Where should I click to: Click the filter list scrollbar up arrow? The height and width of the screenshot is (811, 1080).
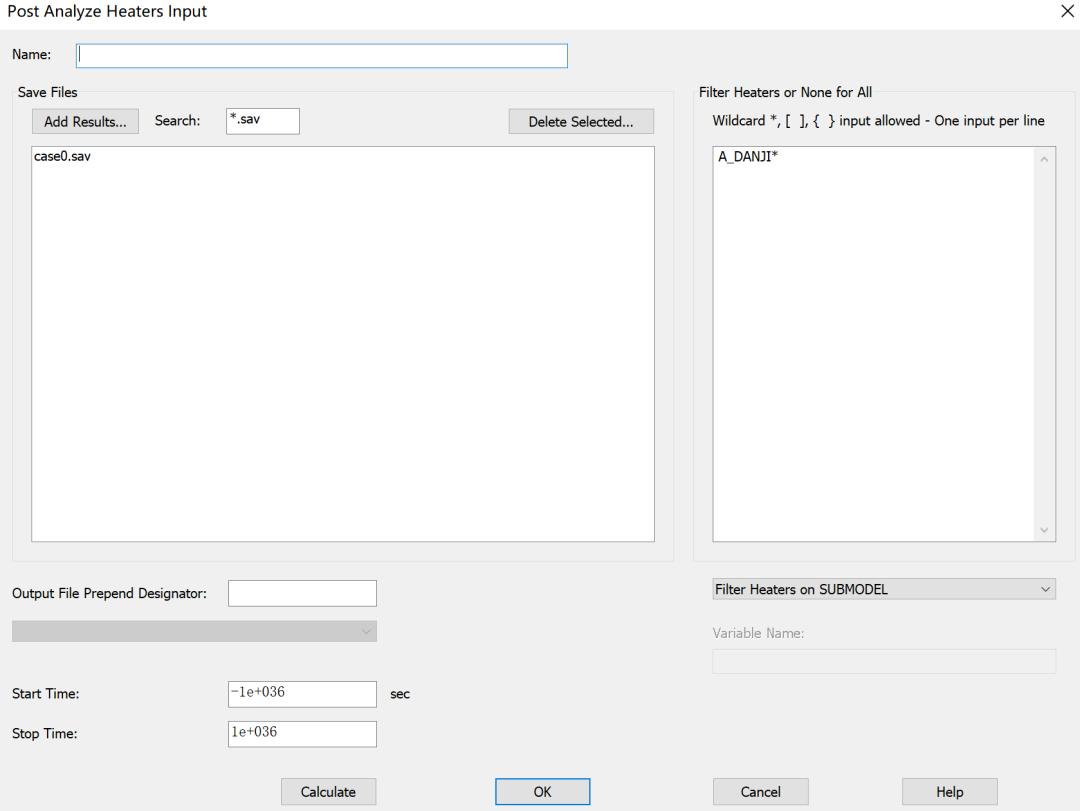pos(1045,158)
